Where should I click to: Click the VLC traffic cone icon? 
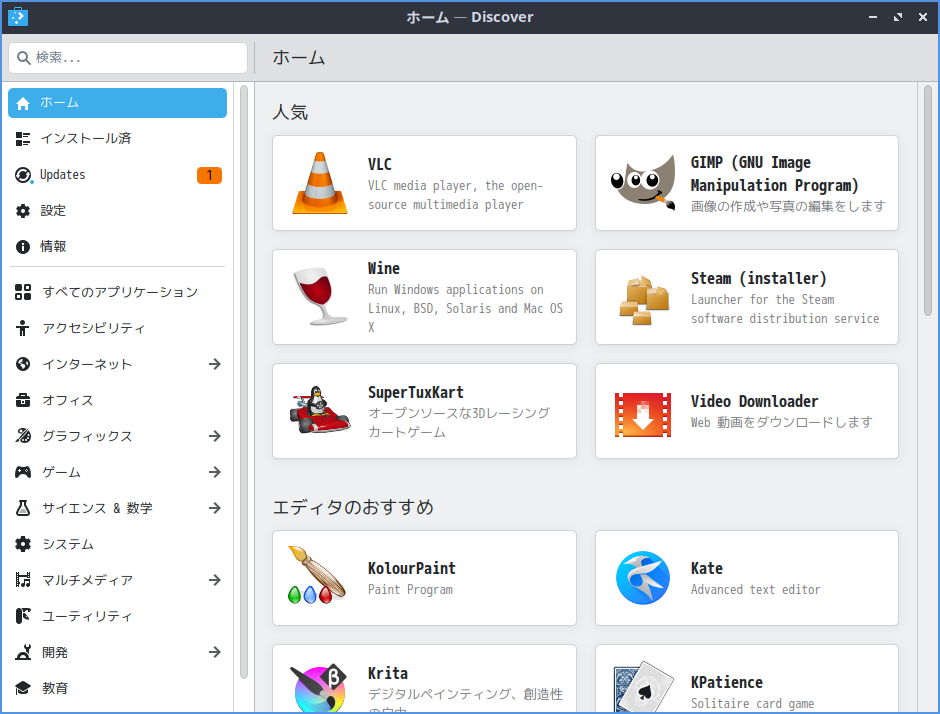tap(320, 183)
